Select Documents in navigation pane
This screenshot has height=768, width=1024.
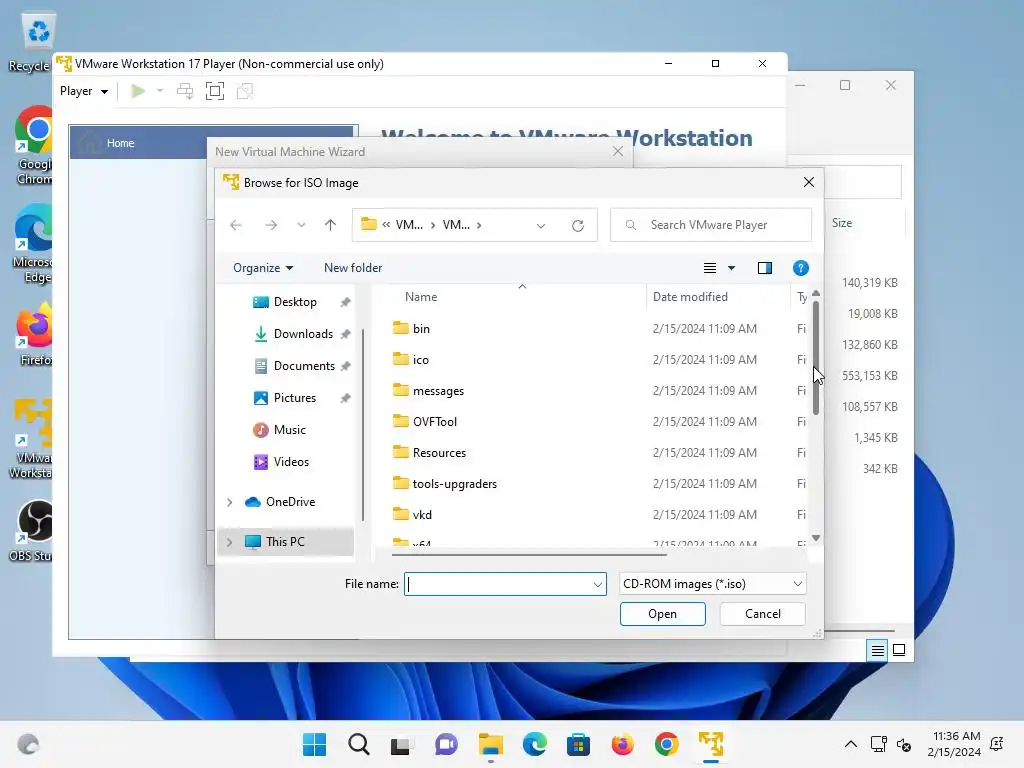point(304,366)
